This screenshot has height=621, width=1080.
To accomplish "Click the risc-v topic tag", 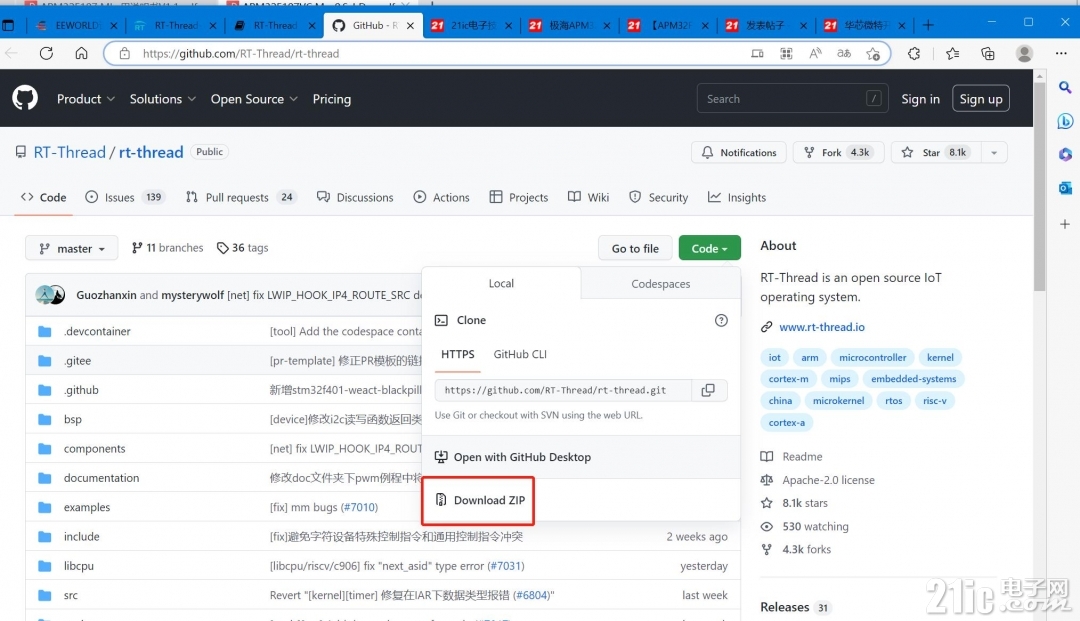I will 935,401.
